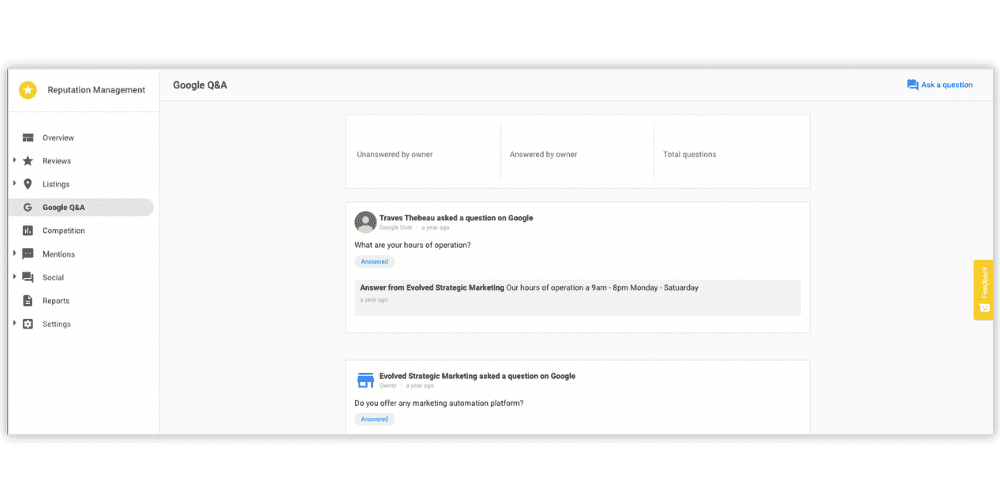The height and width of the screenshot is (500, 1000).
Task: Click the Social chat bubbles icon
Action: (28, 277)
